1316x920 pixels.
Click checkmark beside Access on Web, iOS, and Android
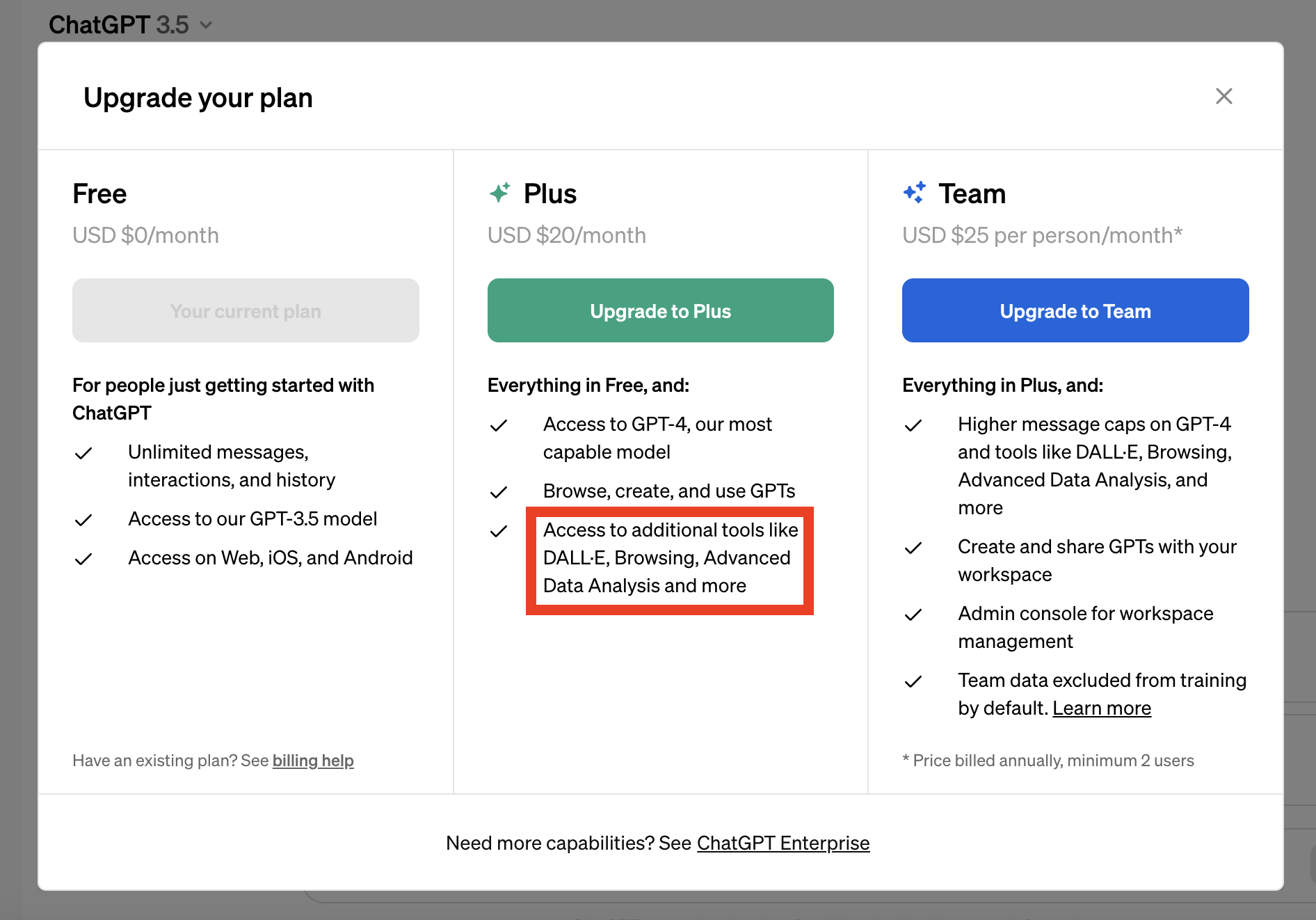(83, 560)
